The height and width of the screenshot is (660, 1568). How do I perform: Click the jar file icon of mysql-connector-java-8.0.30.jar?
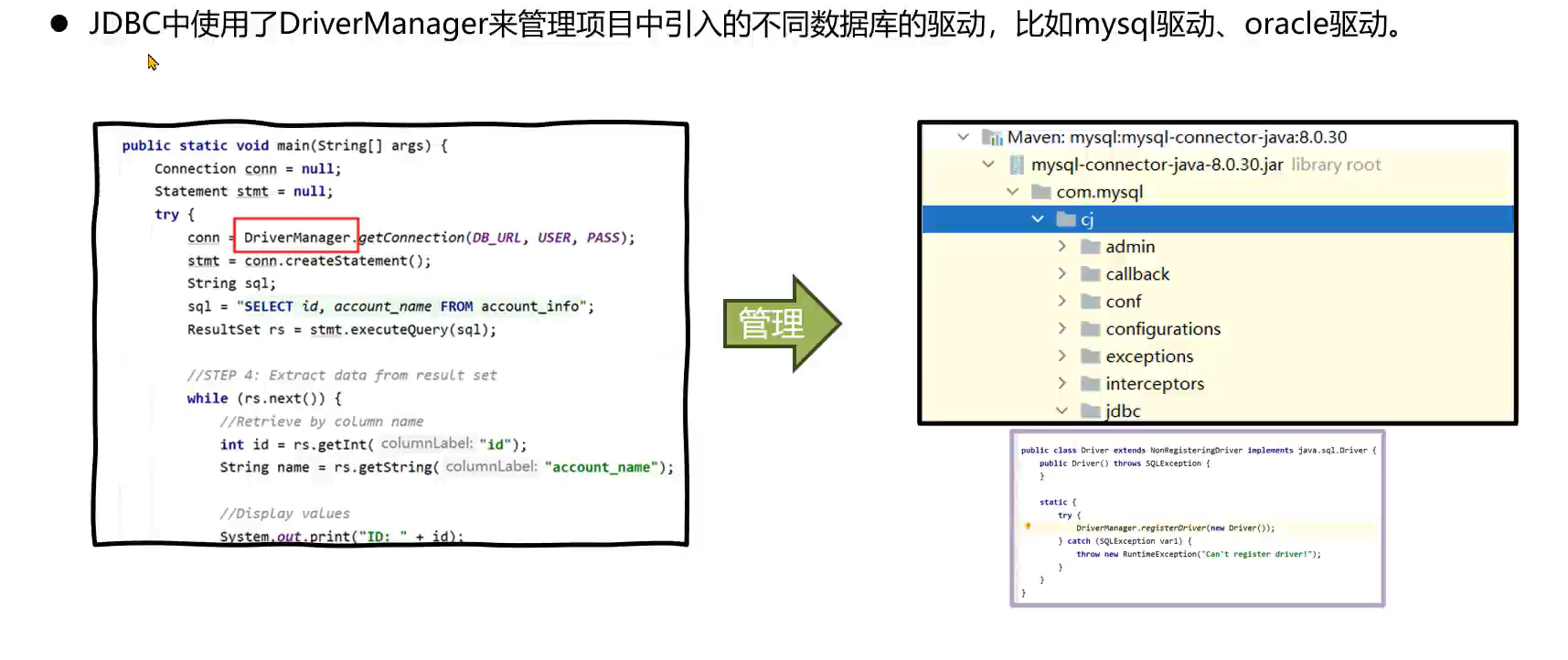[1017, 165]
